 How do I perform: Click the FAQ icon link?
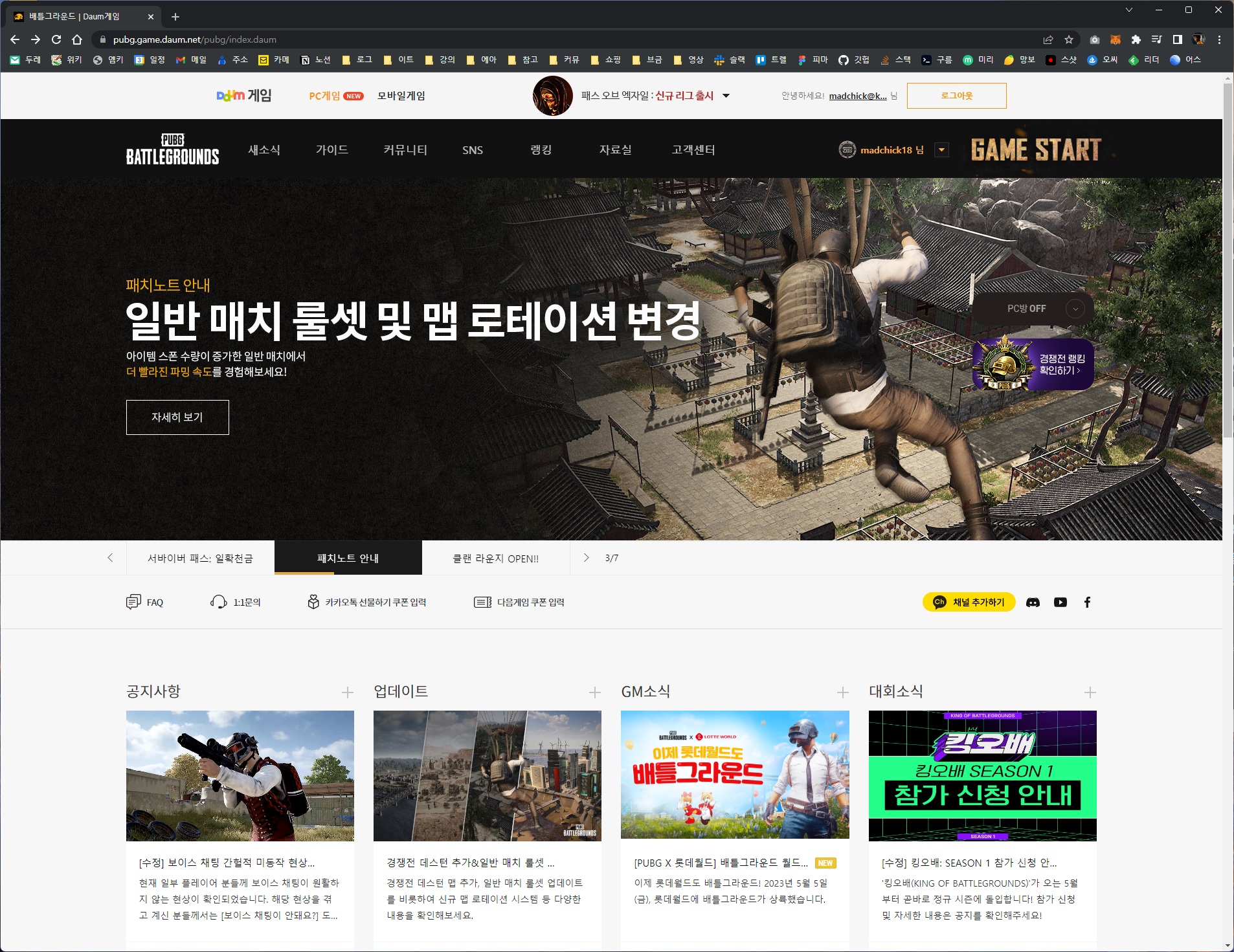[144, 603]
